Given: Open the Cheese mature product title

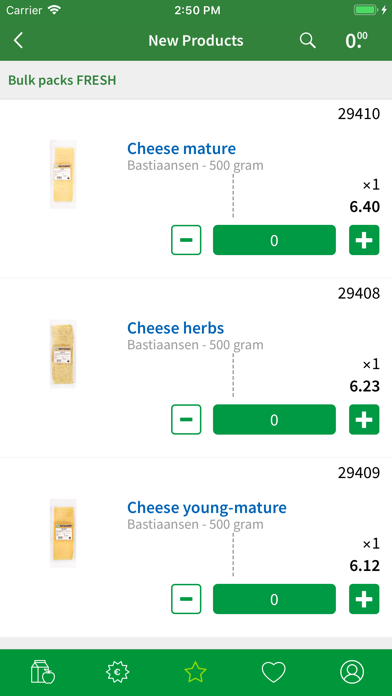Looking at the screenshot, I should (182, 148).
